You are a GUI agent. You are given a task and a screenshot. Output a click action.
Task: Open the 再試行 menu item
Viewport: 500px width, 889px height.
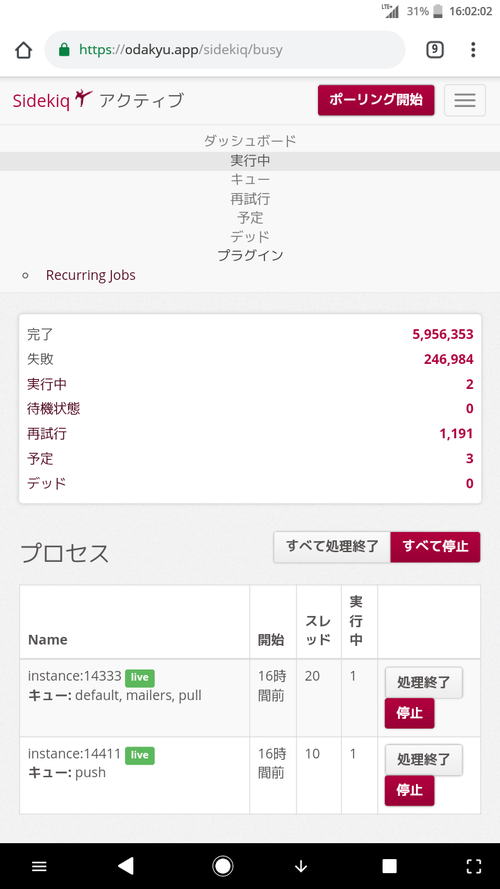click(250, 198)
